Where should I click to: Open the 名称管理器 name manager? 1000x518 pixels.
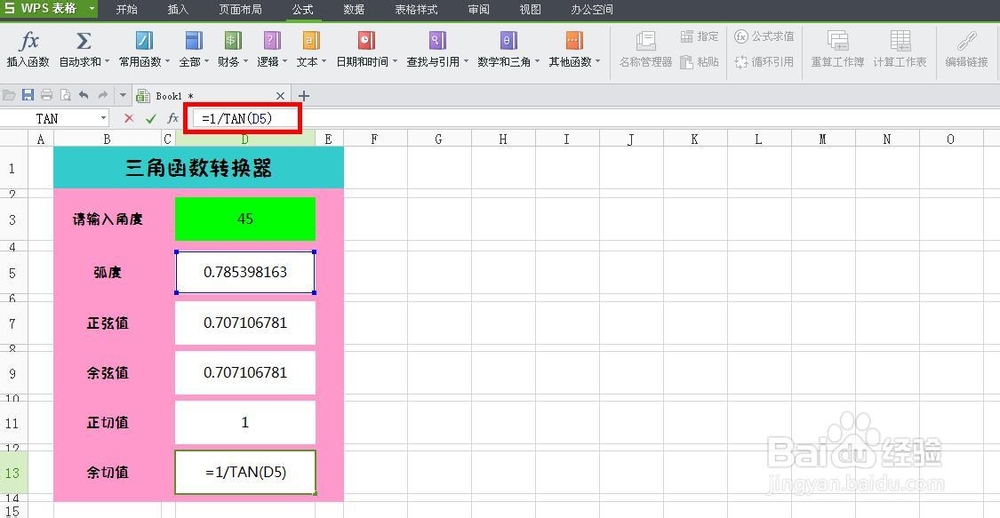[645, 49]
